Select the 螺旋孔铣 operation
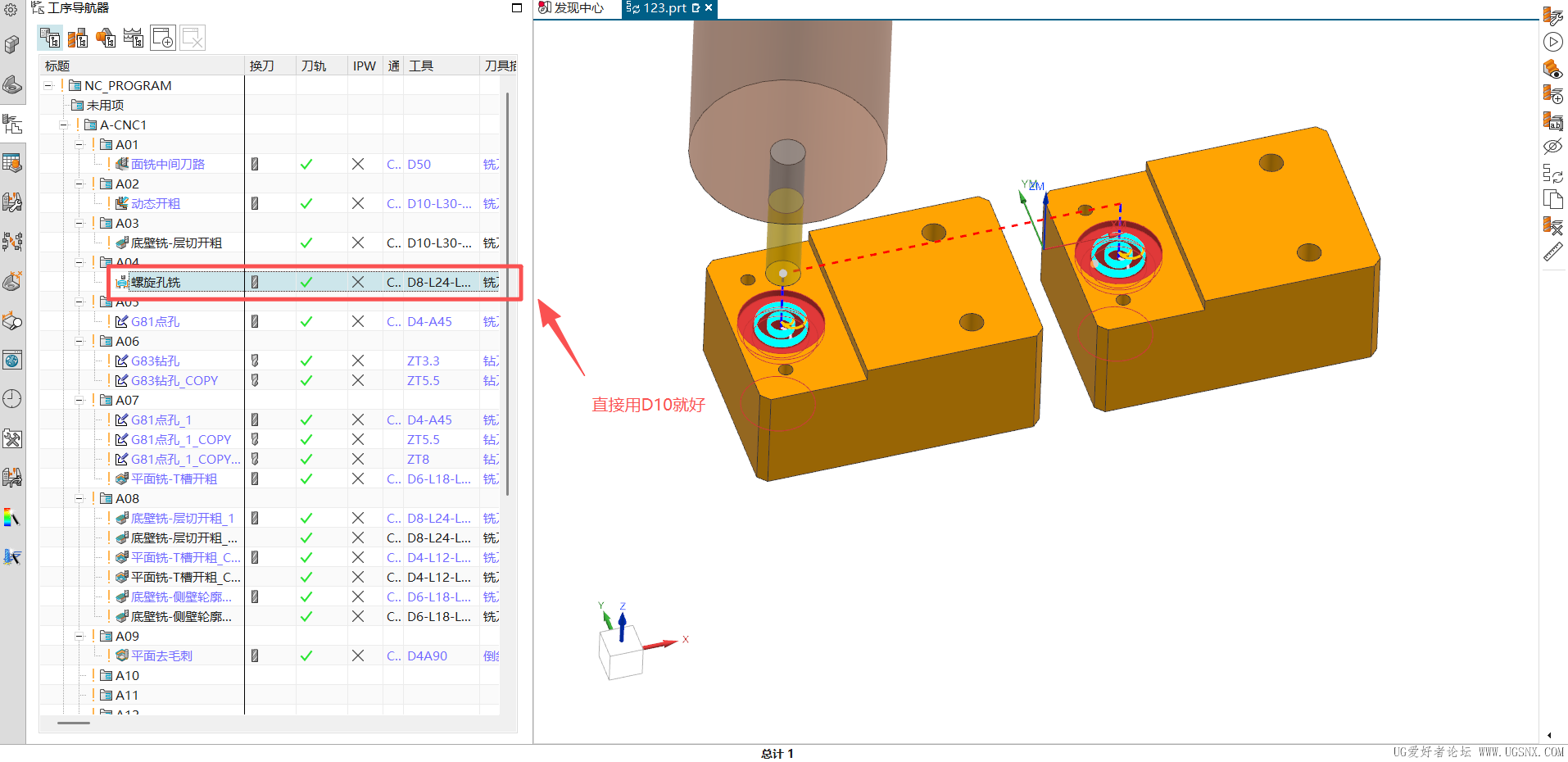The image size is (1568, 762). (x=156, y=282)
